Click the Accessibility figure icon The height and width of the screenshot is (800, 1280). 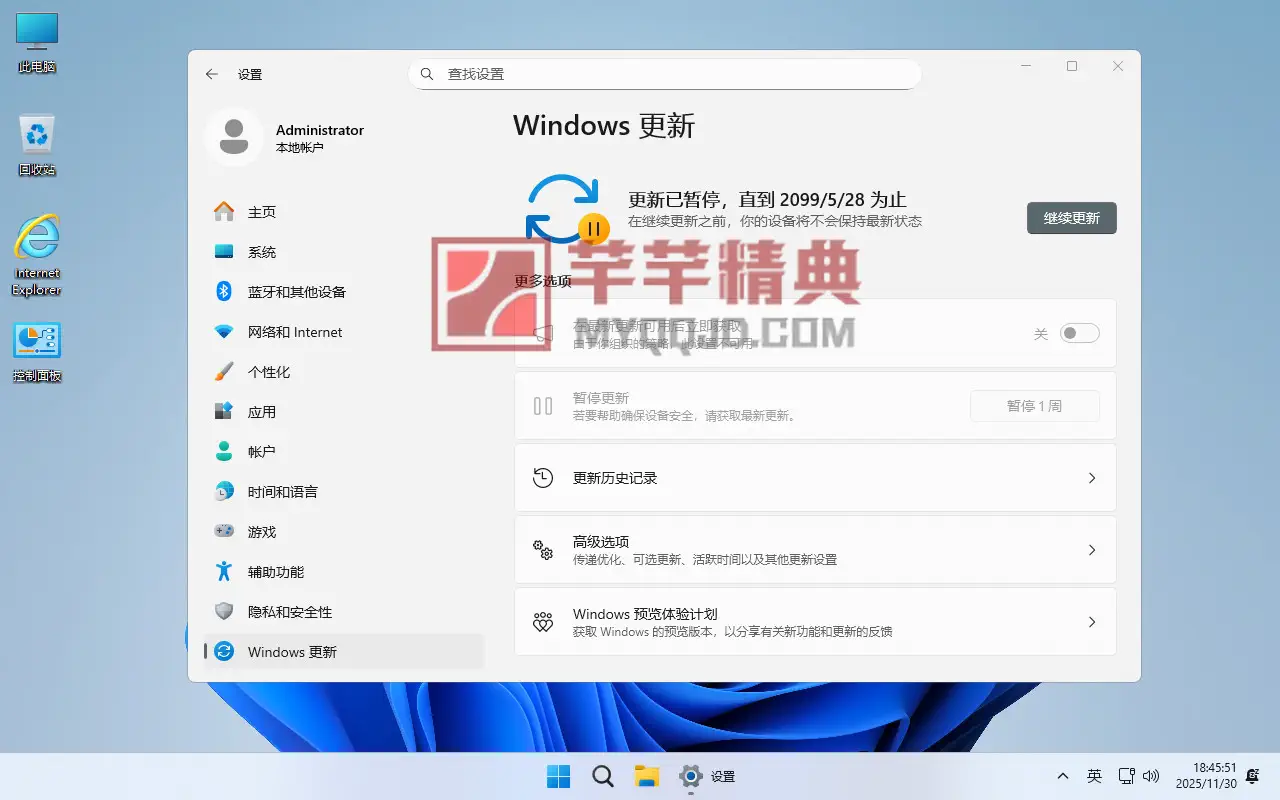(224, 572)
